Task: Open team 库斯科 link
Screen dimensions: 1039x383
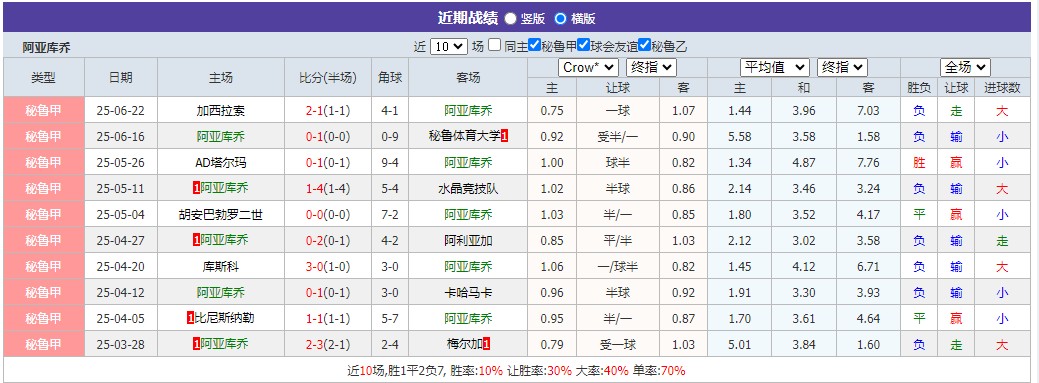Action: click(x=221, y=266)
